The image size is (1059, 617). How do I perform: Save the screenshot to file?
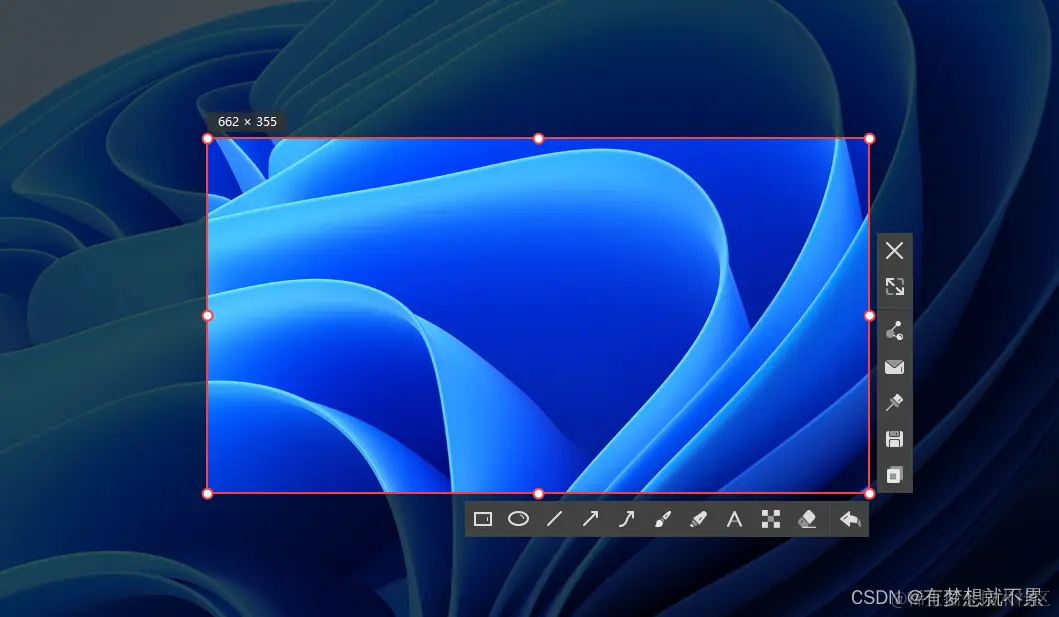(x=894, y=439)
